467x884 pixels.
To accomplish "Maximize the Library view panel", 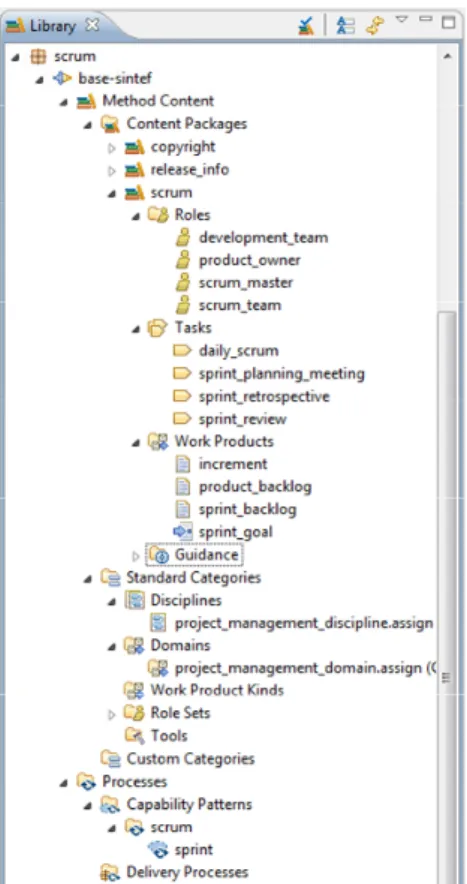I will [448, 22].
